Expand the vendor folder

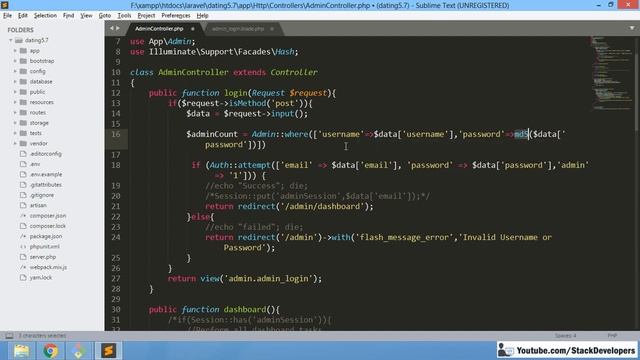15,143
